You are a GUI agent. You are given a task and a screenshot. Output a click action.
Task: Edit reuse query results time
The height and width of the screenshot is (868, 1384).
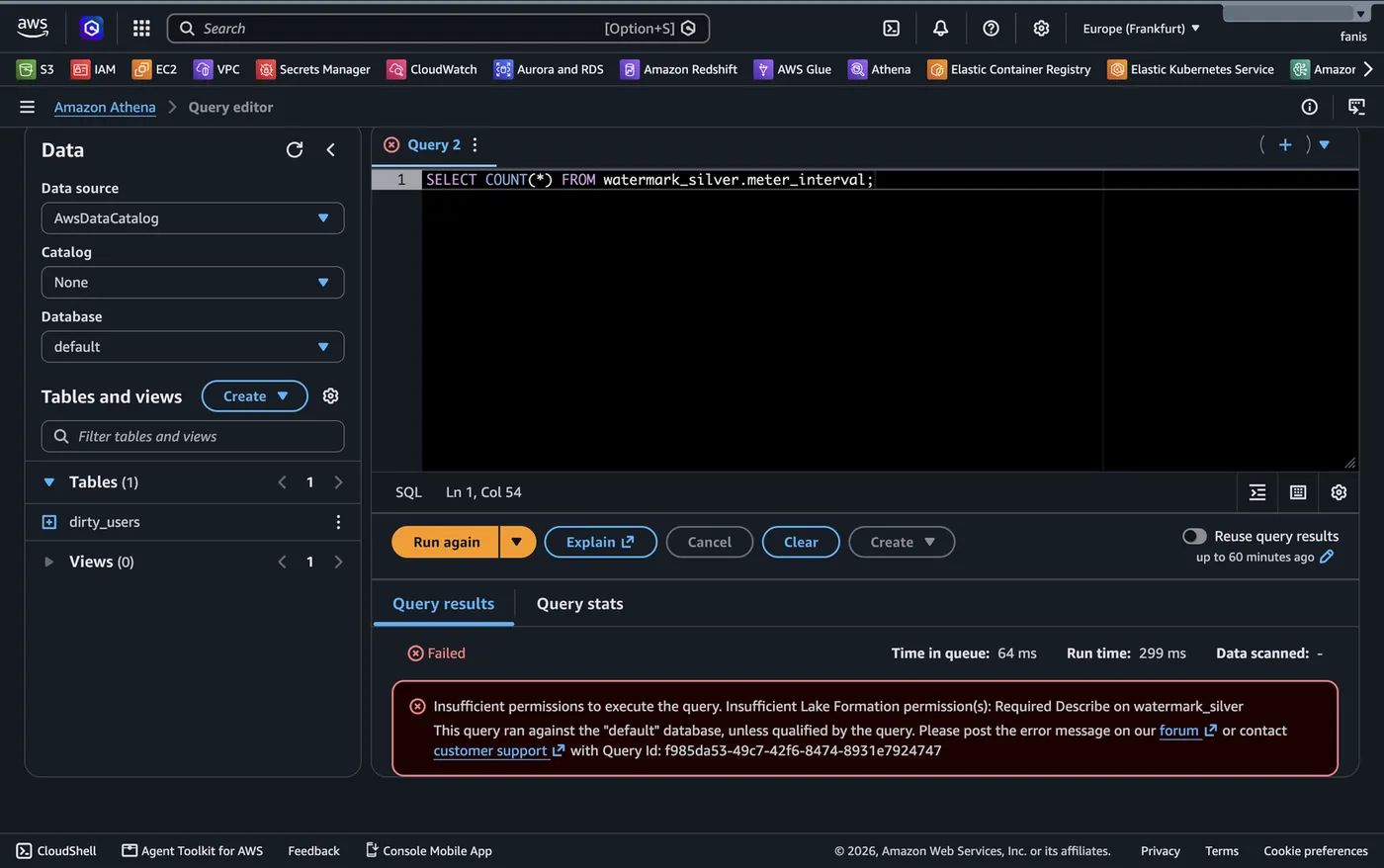(1327, 557)
